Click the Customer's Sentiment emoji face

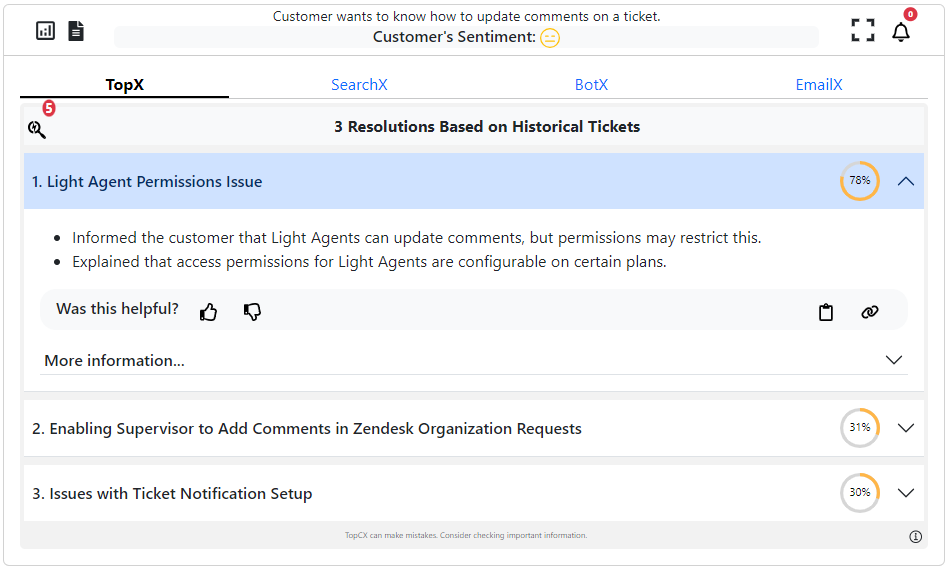tap(550, 38)
